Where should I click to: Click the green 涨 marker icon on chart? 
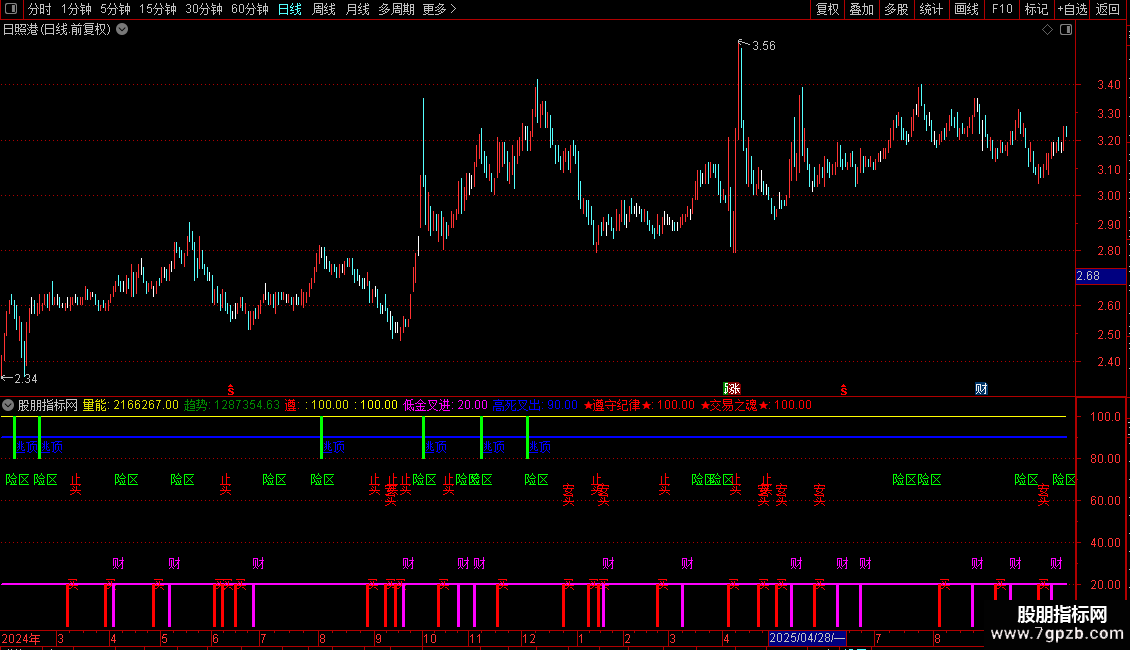[x=732, y=389]
